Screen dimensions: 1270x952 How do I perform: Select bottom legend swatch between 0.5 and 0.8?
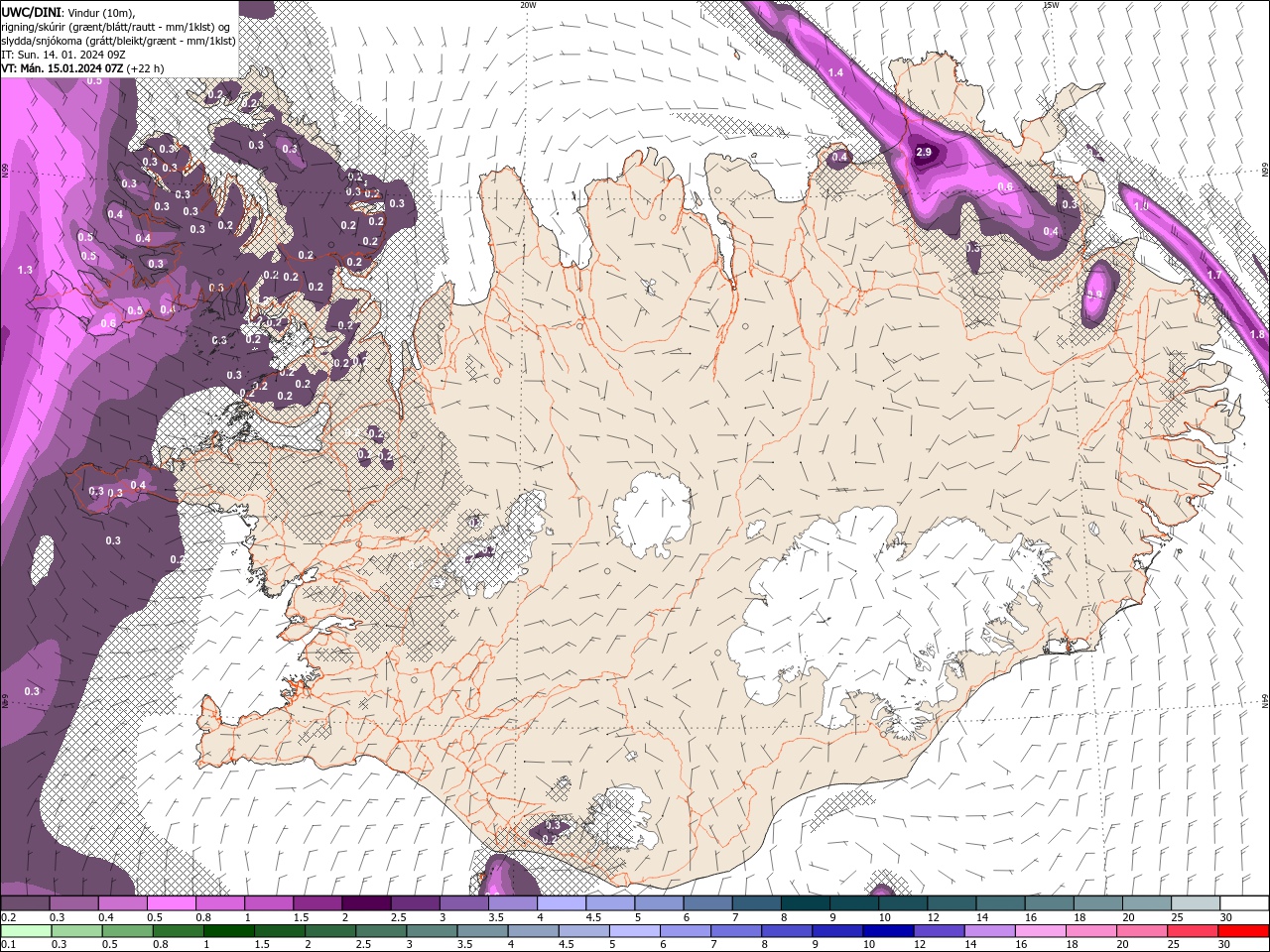pos(127,931)
